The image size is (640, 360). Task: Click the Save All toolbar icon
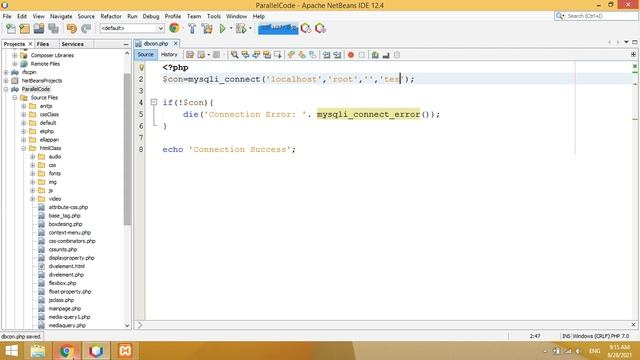(x=53, y=29)
